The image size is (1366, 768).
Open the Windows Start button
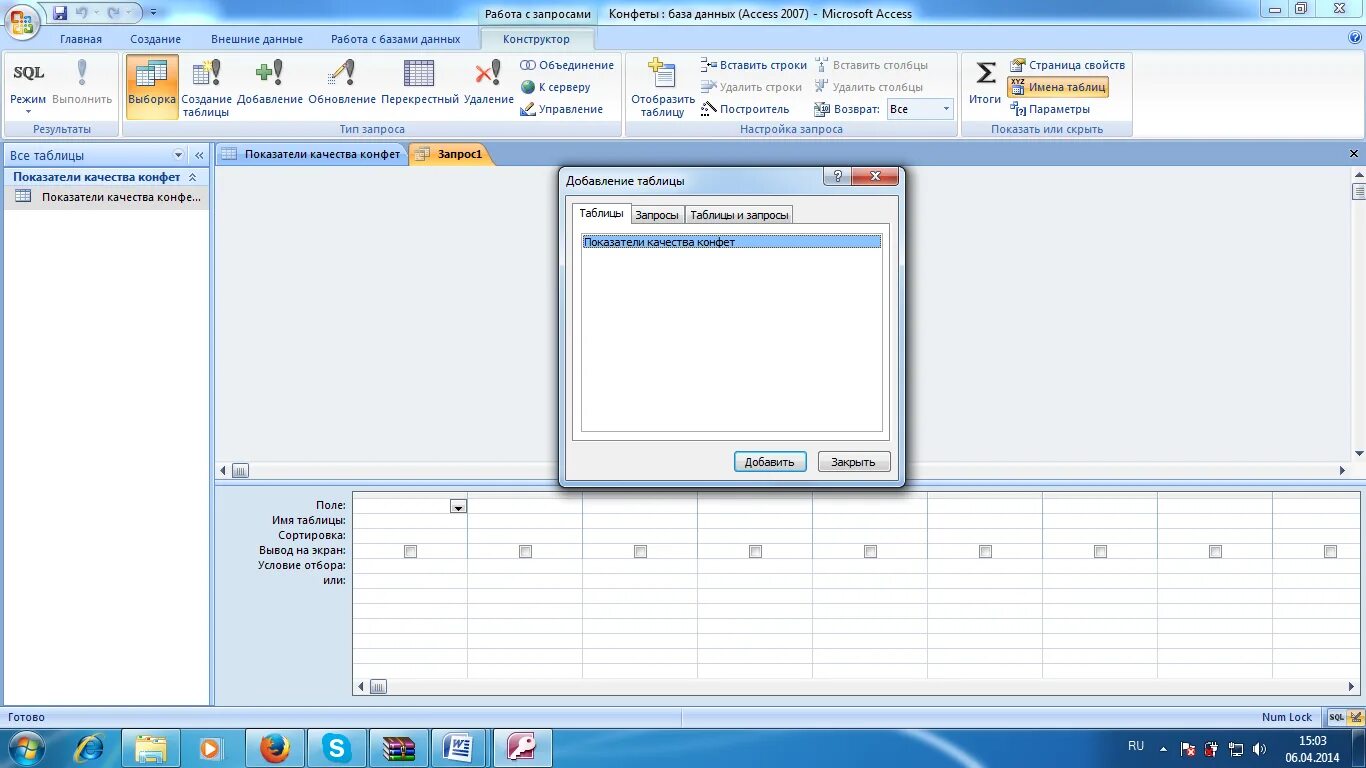(x=26, y=748)
